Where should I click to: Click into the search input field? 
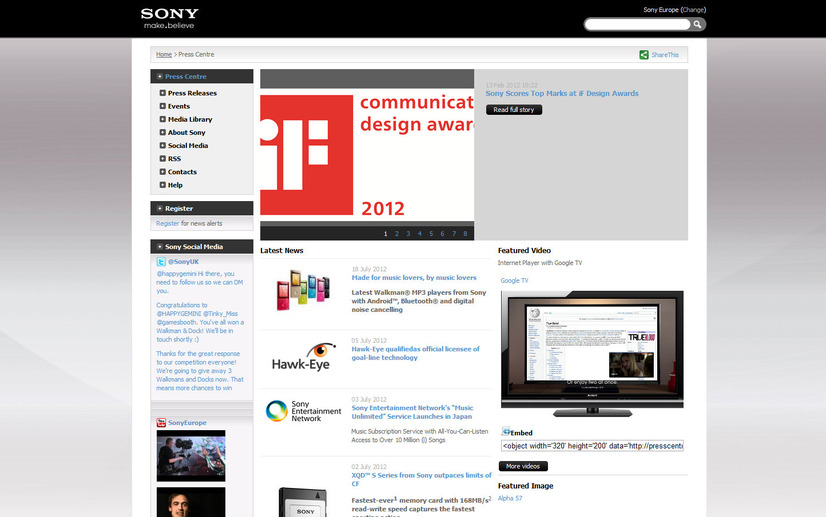tap(637, 24)
